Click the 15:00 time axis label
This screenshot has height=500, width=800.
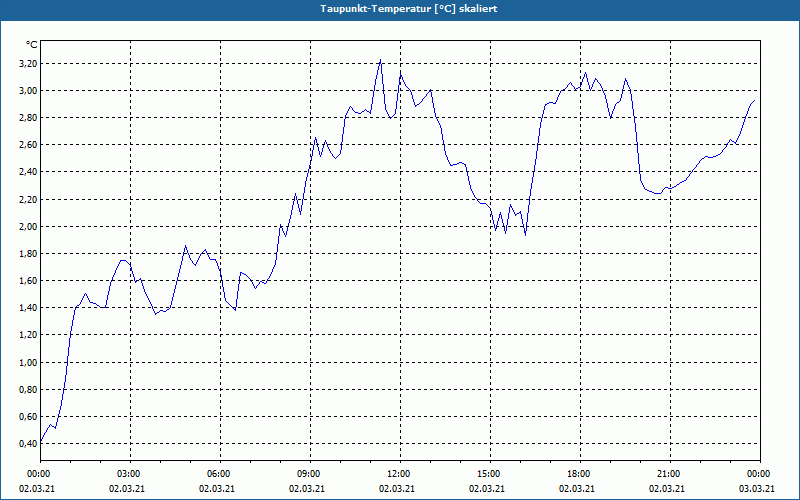pos(490,474)
